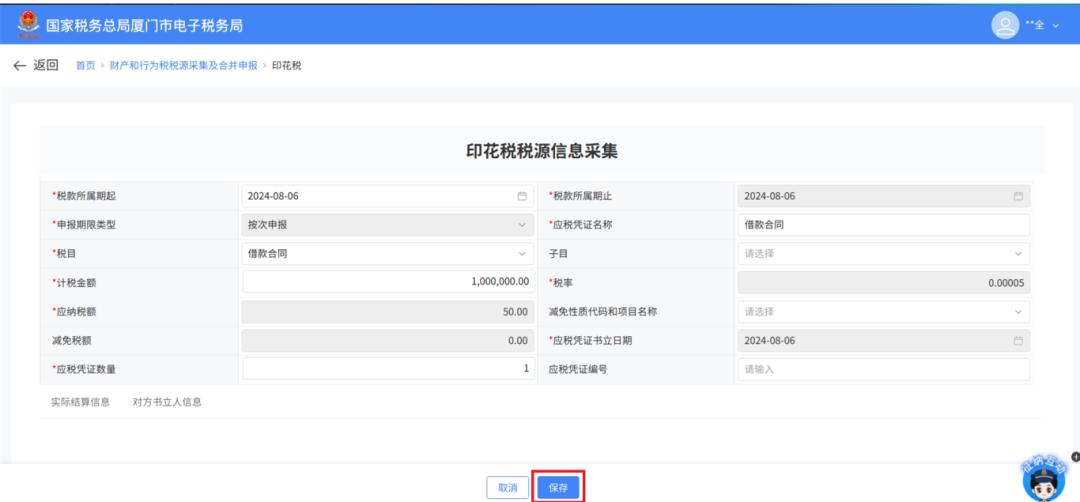Open the 首页 breadcrumb link
Screen dimensions: 1080x502
coord(85,65)
